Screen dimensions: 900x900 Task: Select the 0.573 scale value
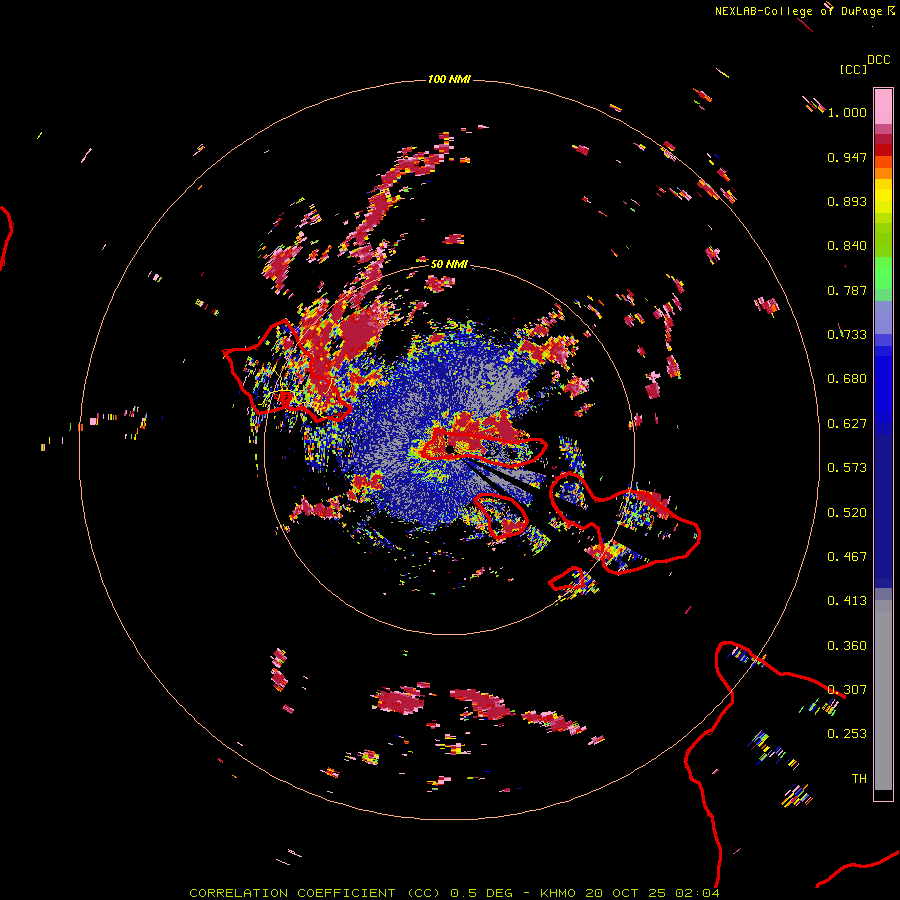click(847, 468)
